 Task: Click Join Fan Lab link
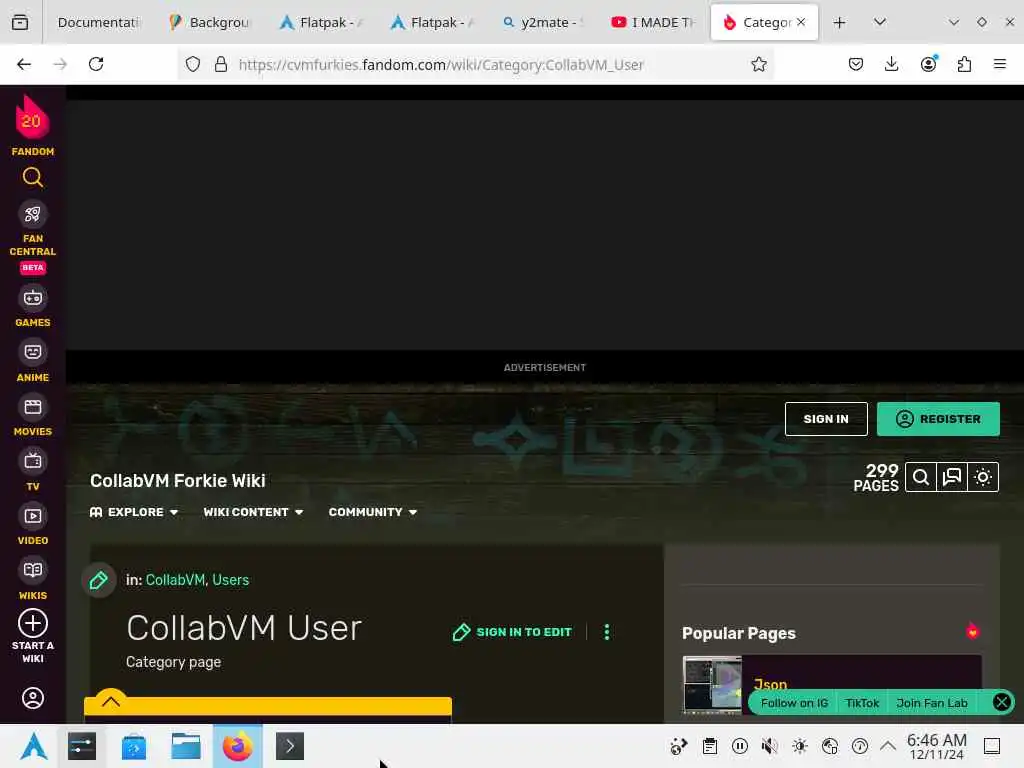tap(932, 703)
